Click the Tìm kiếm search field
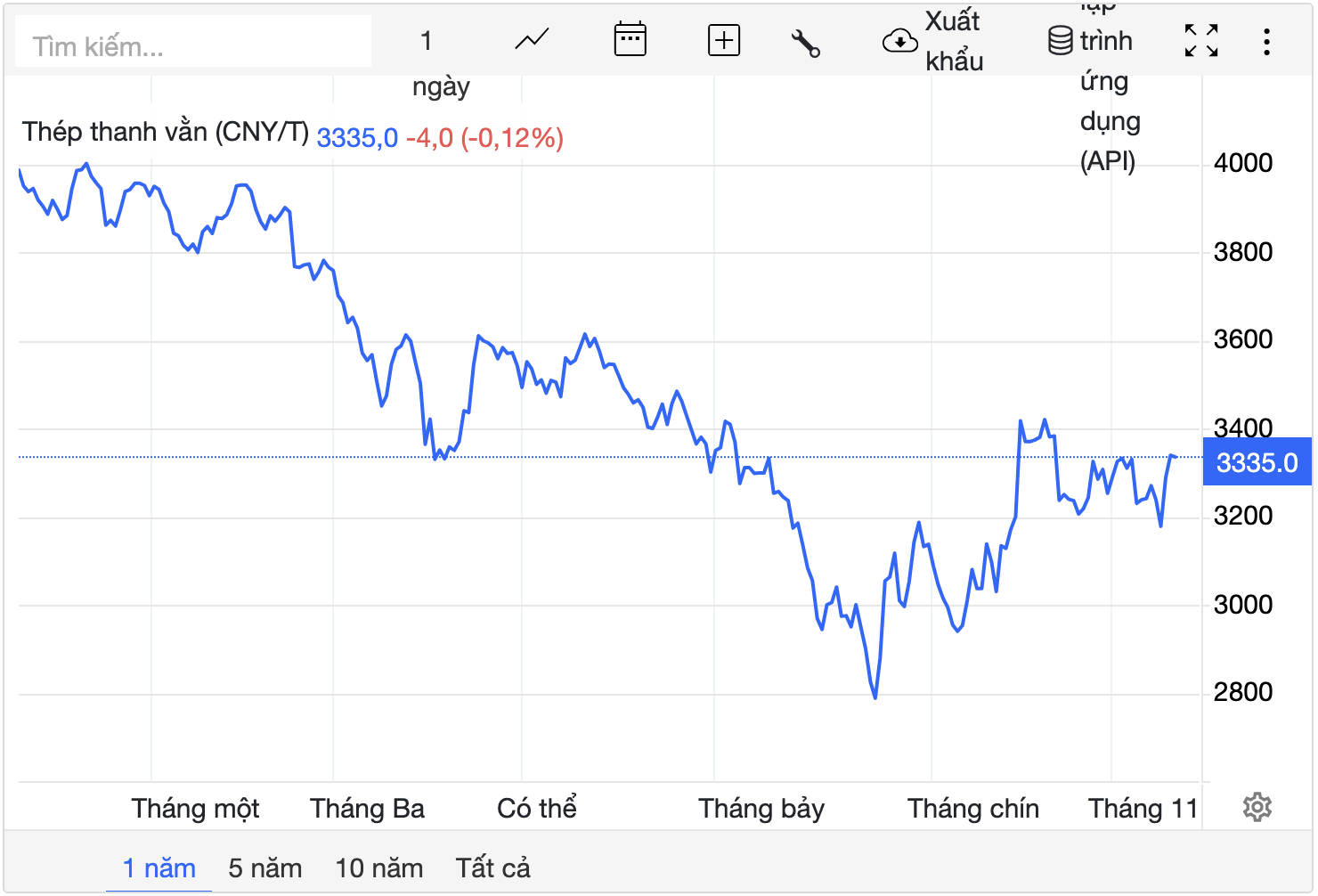 click(193, 46)
